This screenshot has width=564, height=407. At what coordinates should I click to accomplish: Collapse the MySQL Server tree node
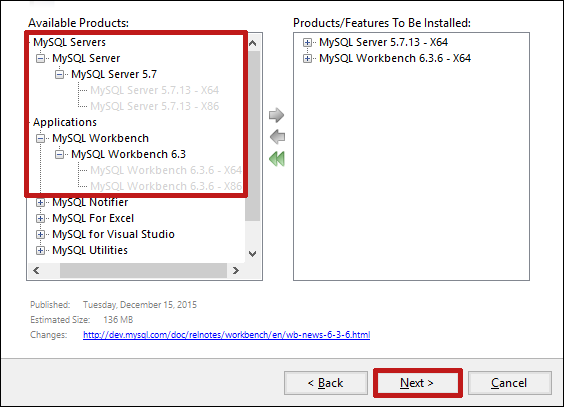[x=41, y=58]
